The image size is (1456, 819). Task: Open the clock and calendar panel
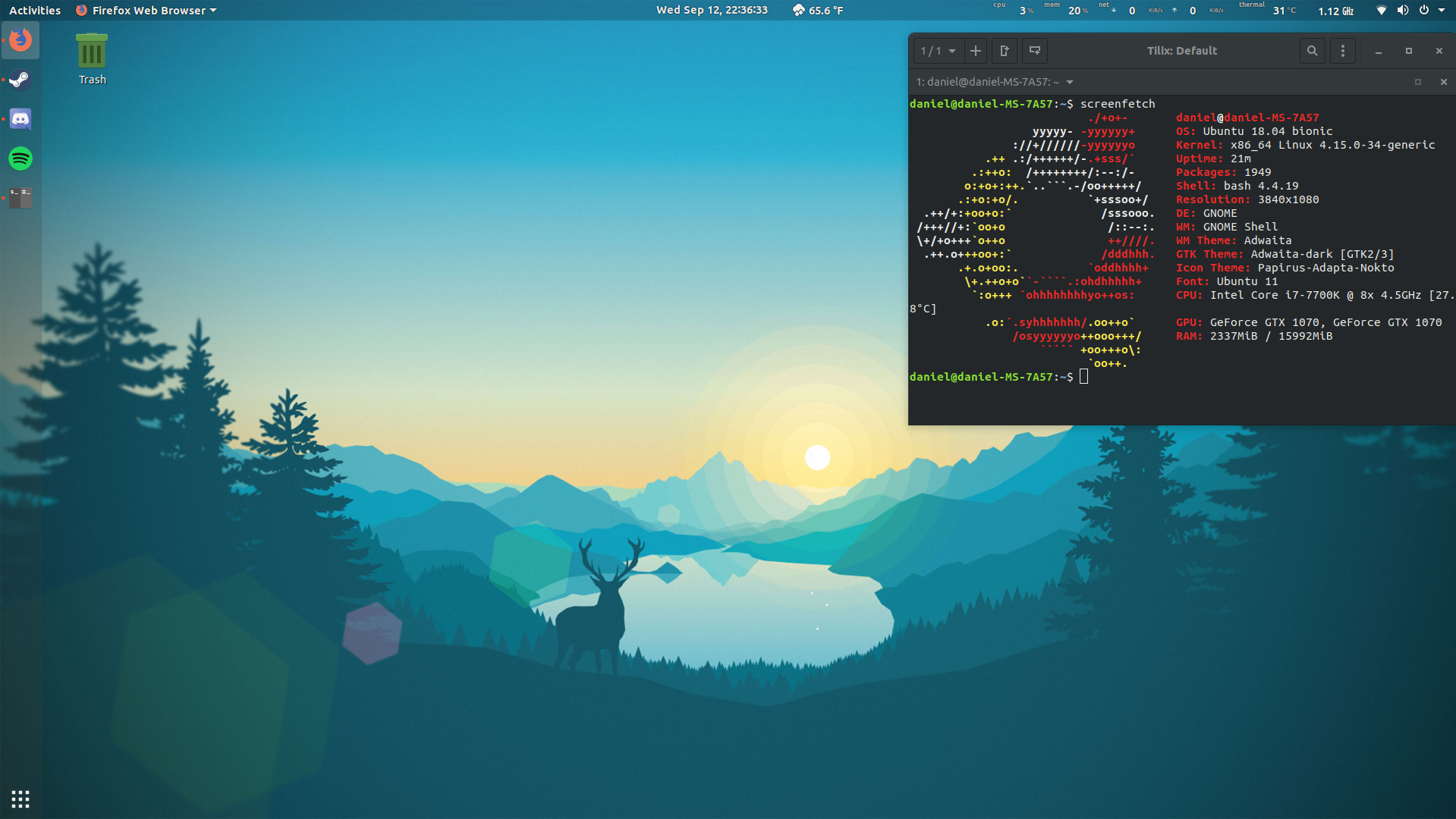[x=712, y=10]
